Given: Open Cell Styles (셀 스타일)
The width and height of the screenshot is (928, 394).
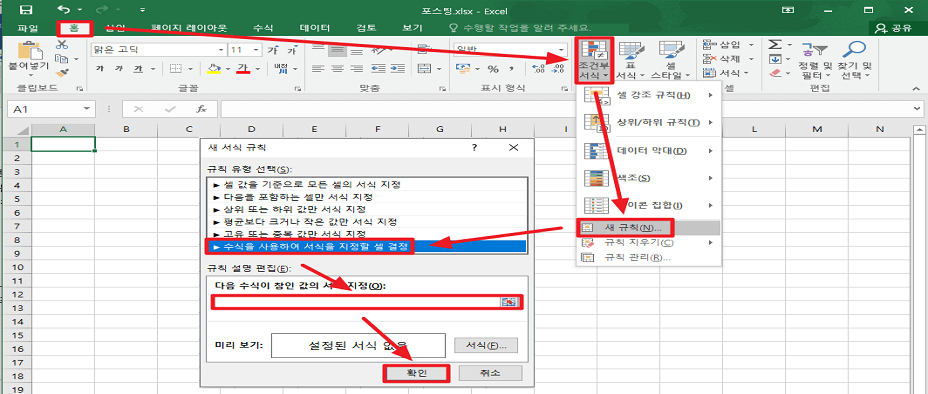Looking at the screenshot, I should [x=671, y=60].
